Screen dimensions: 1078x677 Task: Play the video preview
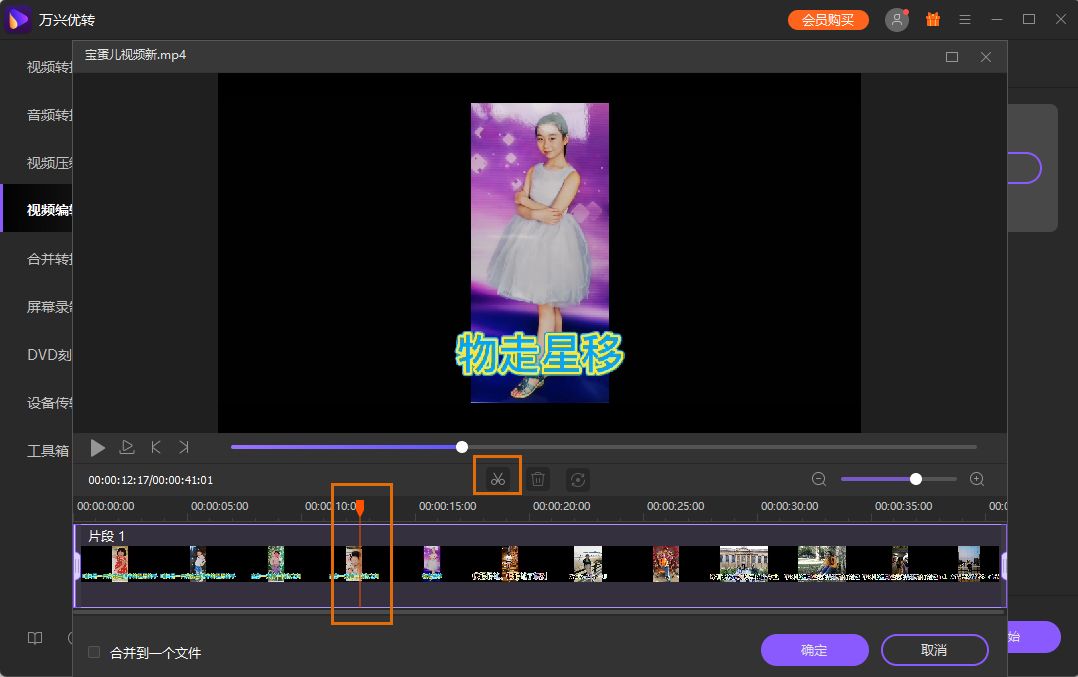(x=98, y=448)
